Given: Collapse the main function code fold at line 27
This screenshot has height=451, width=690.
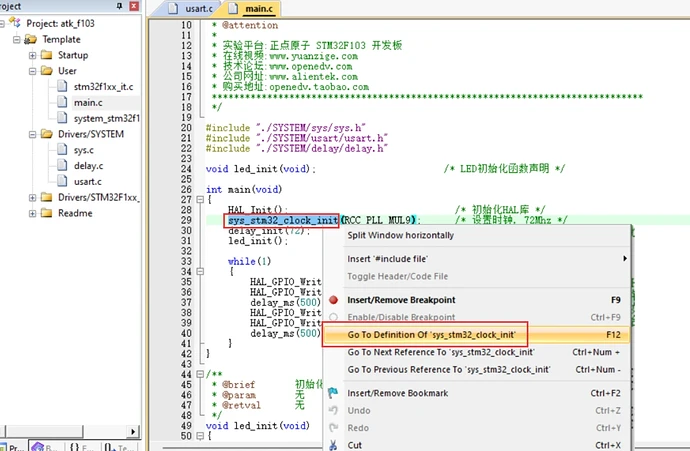Looking at the screenshot, I should [199, 199].
